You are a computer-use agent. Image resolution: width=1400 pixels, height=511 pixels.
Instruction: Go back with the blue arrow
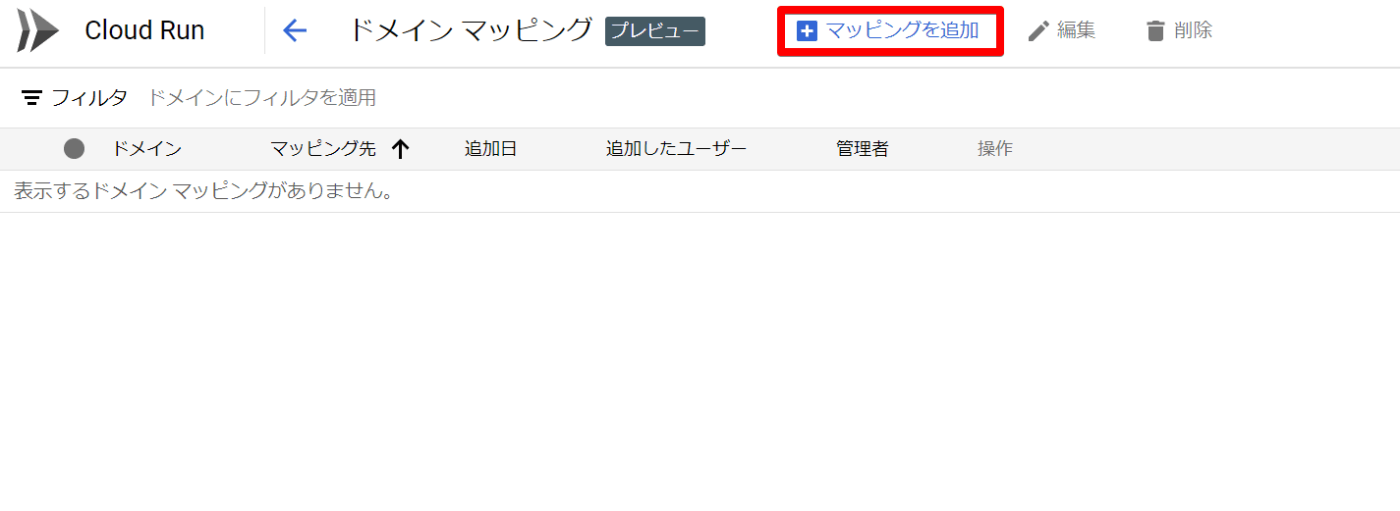click(294, 31)
